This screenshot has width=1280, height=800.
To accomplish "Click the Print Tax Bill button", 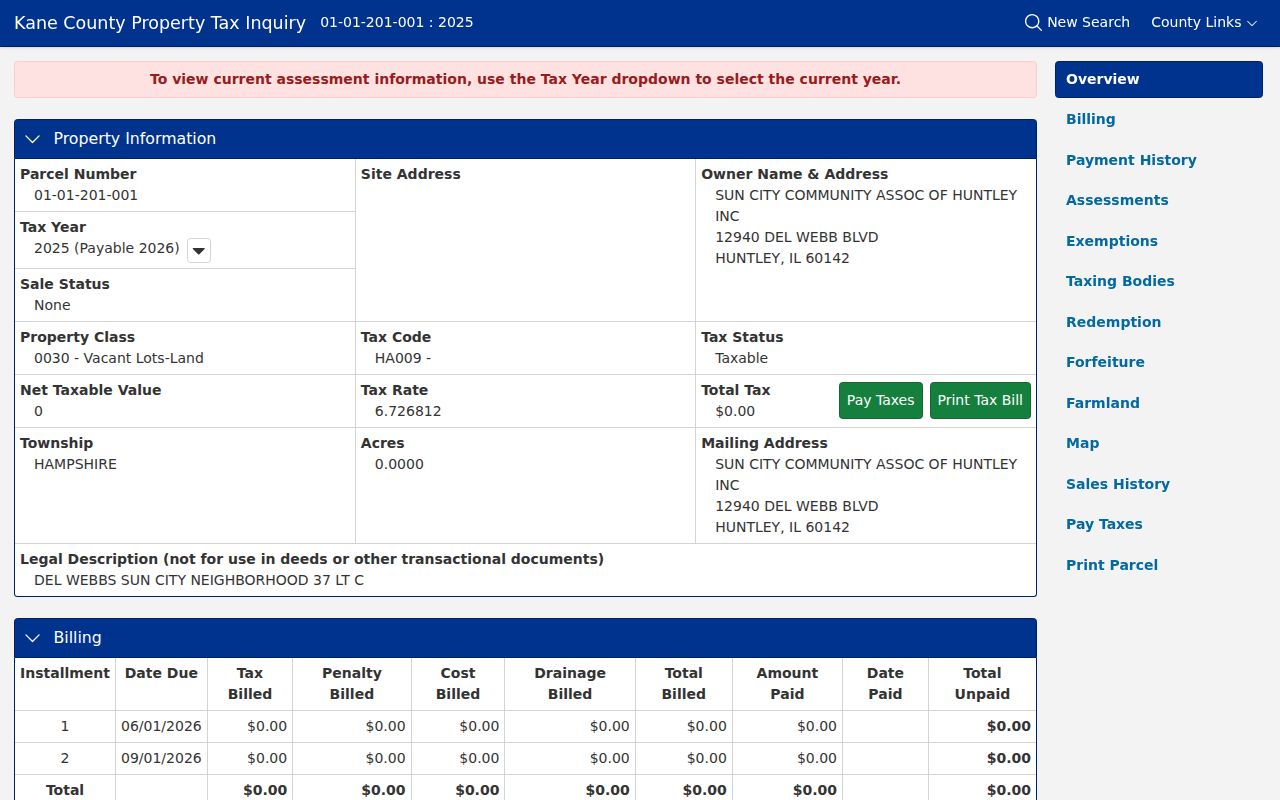I will click(980, 400).
